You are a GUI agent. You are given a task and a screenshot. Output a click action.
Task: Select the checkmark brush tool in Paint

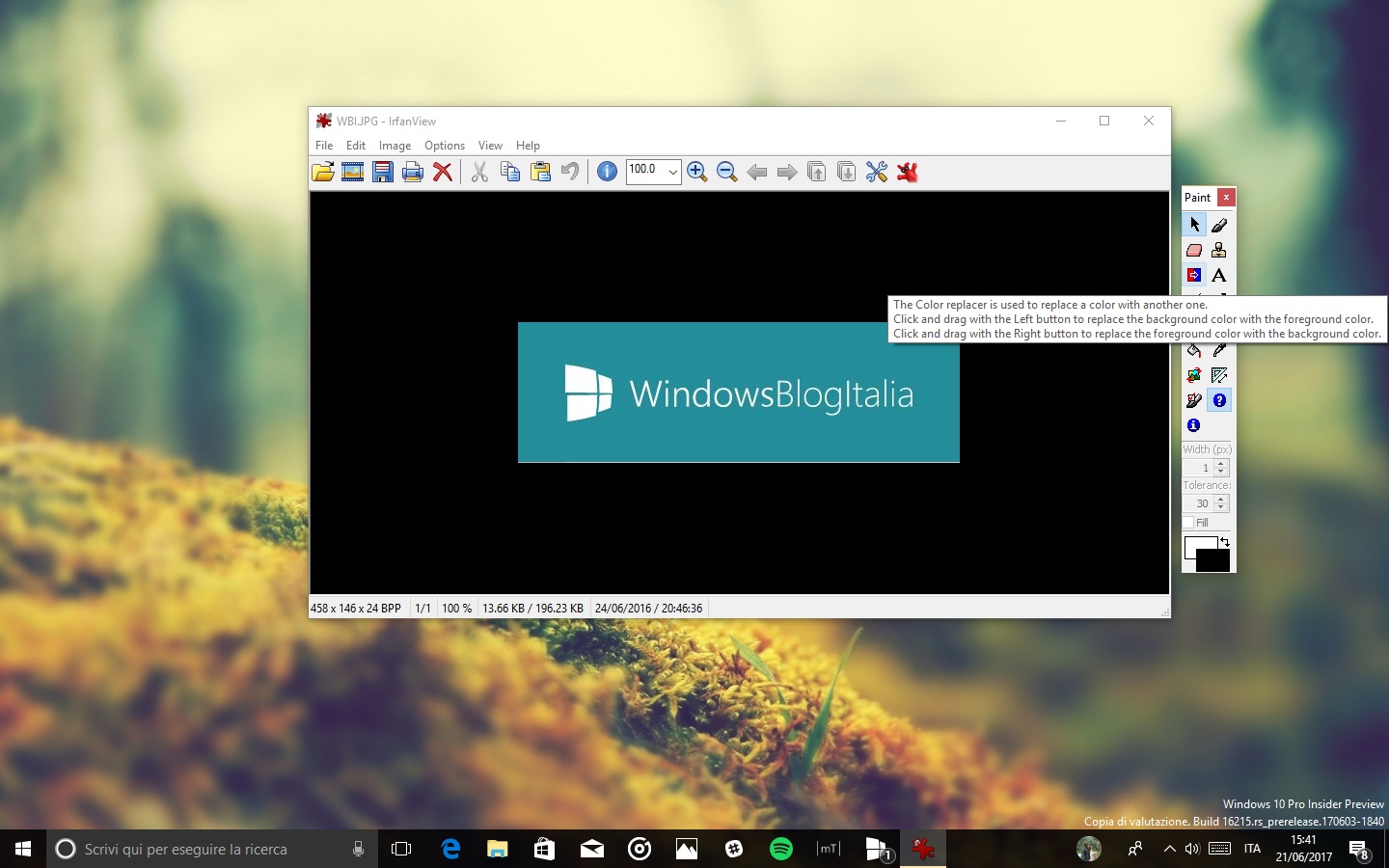1194,400
